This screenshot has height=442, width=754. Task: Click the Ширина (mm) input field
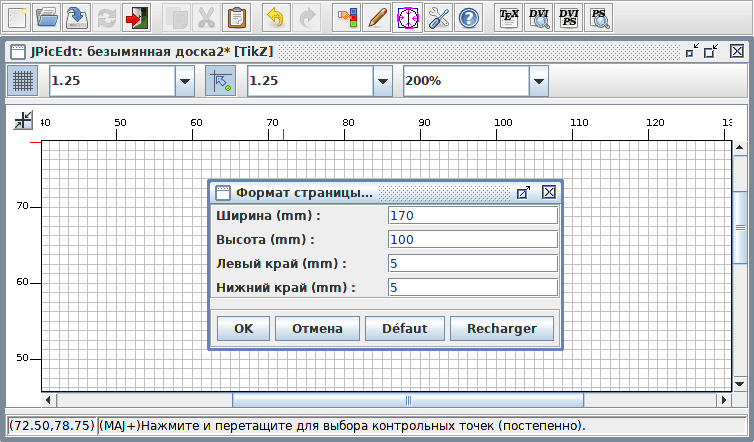pos(473,215)
